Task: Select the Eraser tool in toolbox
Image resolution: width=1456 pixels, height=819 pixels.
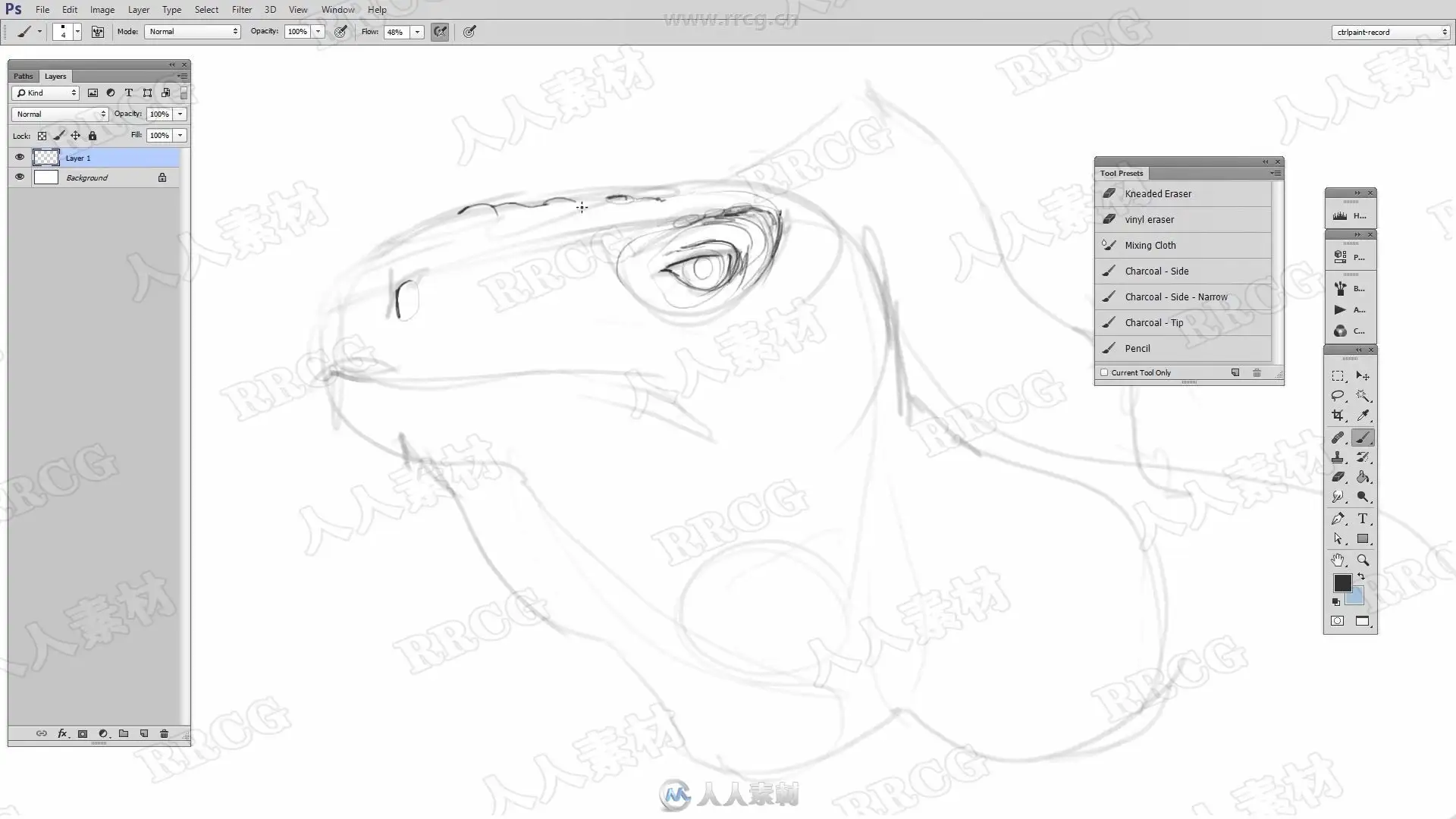Action: click(1338, 477)
